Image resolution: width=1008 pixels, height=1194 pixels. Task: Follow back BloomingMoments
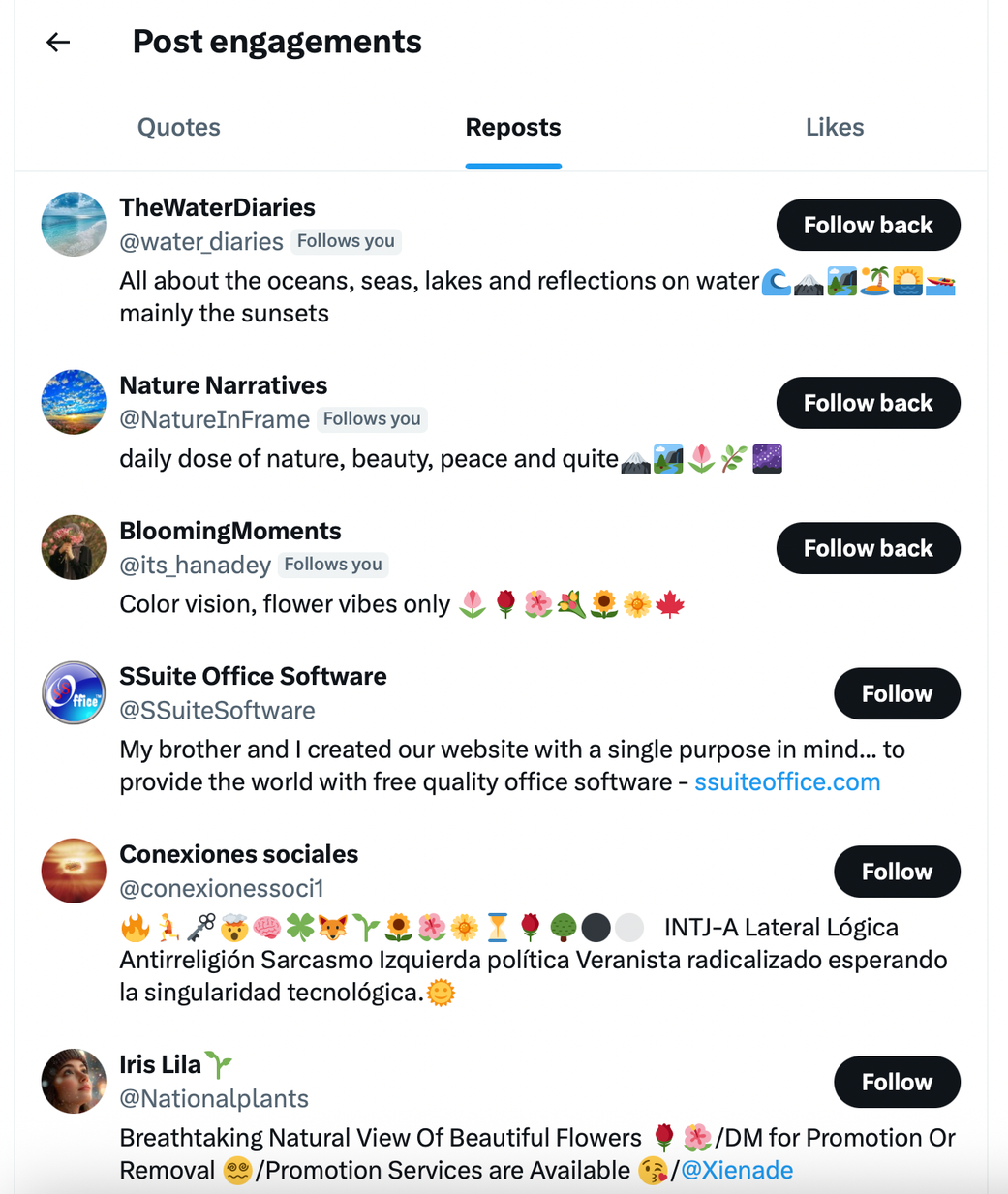tap(868, 548)
